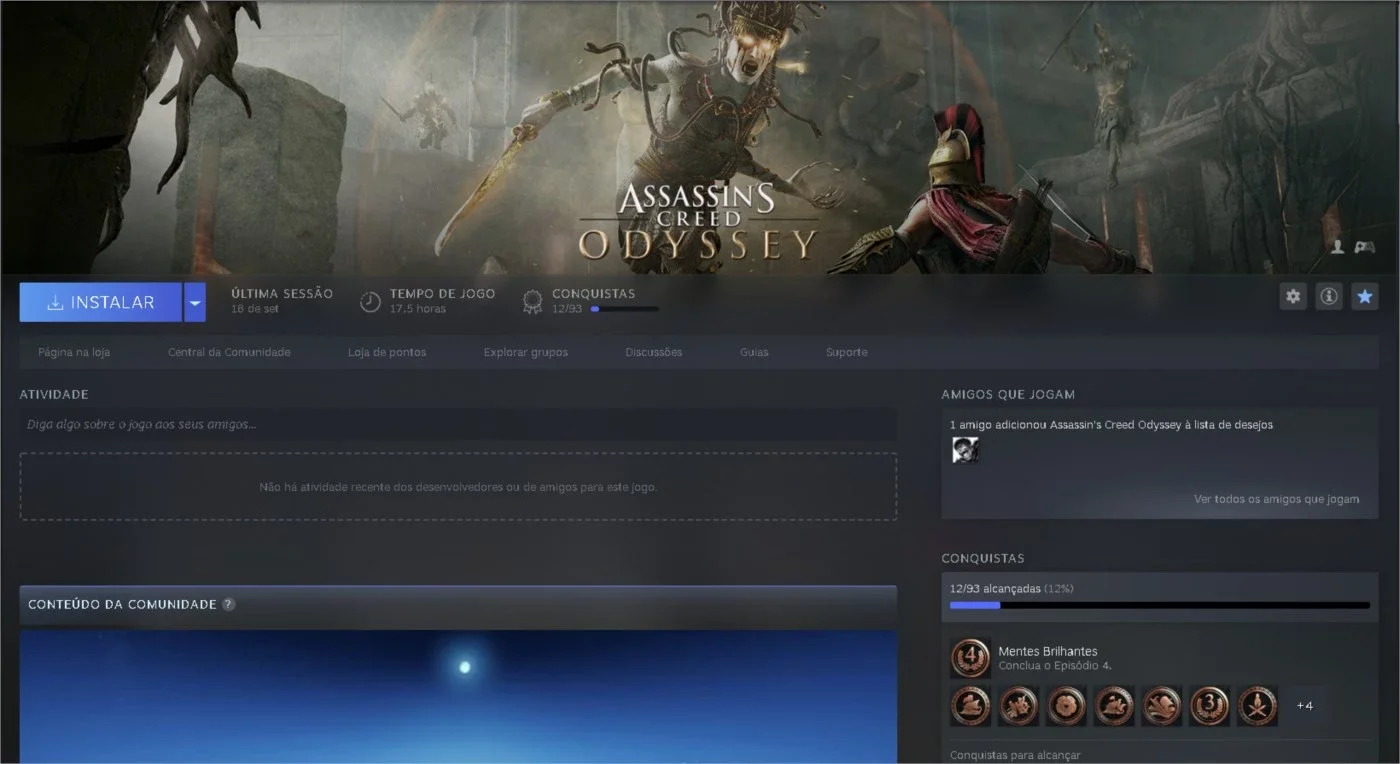Open Explorar grupos tab
This screenshot has height=764, width=1400.
pyautogui.click(x=526, y=352)
